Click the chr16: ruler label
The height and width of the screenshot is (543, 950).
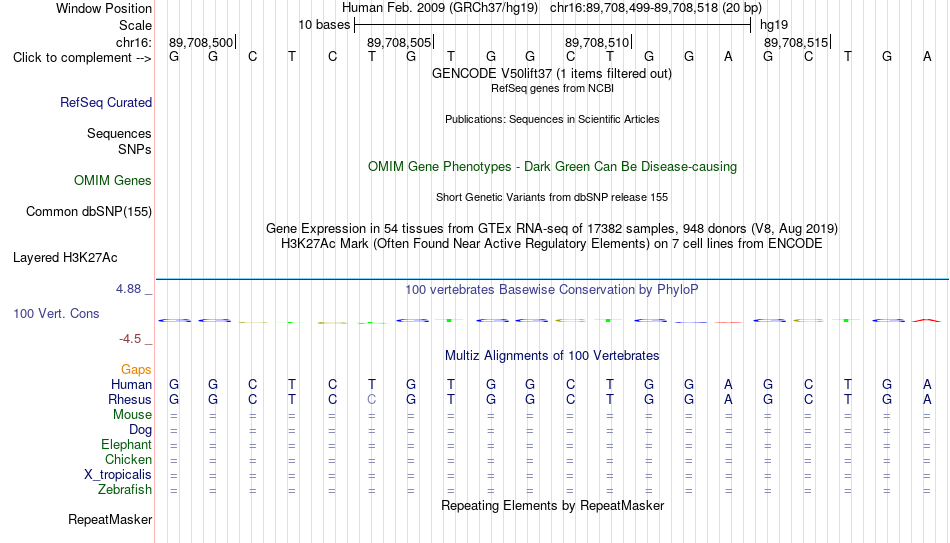click(133, 42)
